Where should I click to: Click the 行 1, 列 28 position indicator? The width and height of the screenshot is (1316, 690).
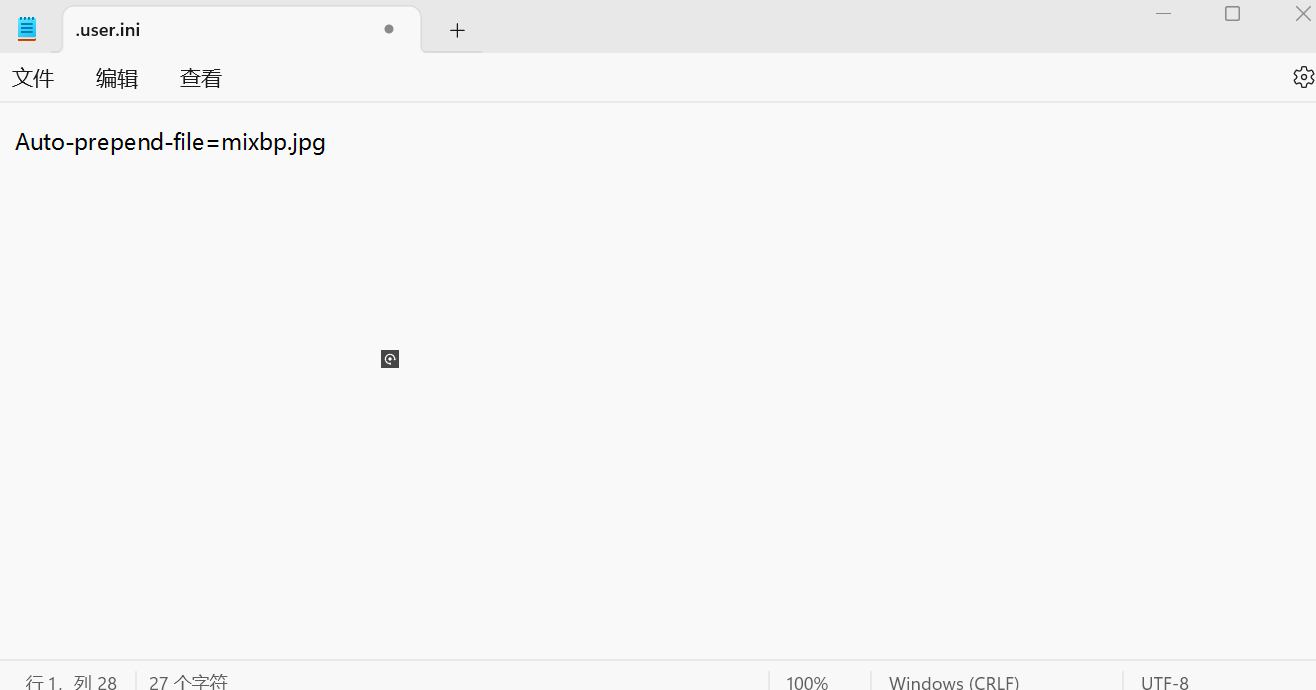point(71,682)
